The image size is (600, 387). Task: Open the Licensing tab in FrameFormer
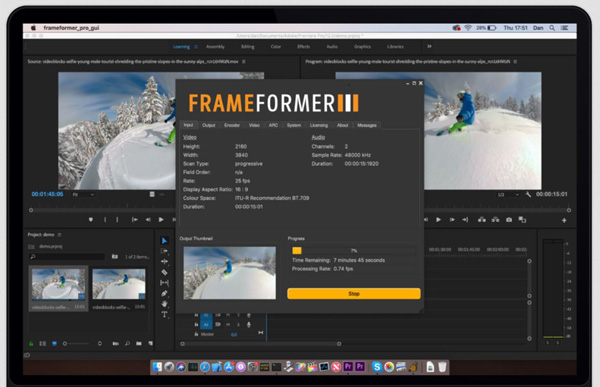coord(319,125)
